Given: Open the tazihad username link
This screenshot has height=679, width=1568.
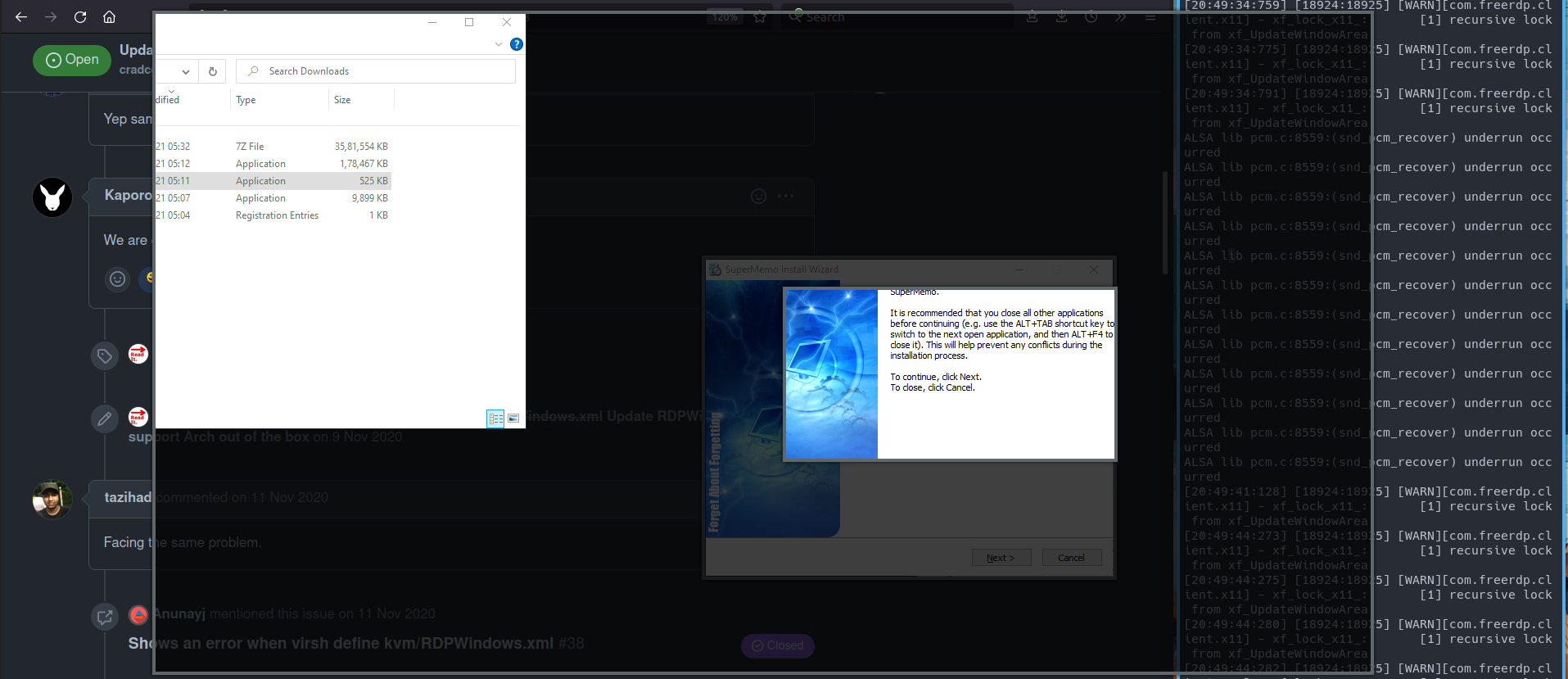Looking at the screenshot, I should click(128, 497).
